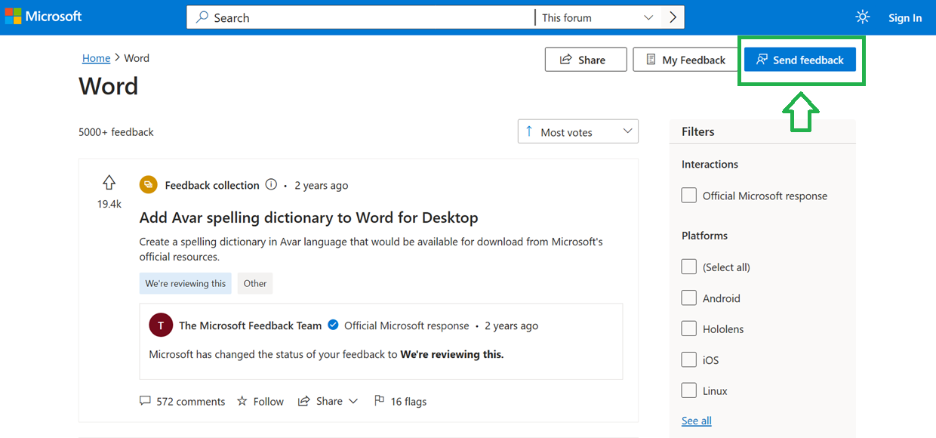The image size is (936, 438).
Task: Open the This forum scope dropdown
Action: [x=598, y=18]
